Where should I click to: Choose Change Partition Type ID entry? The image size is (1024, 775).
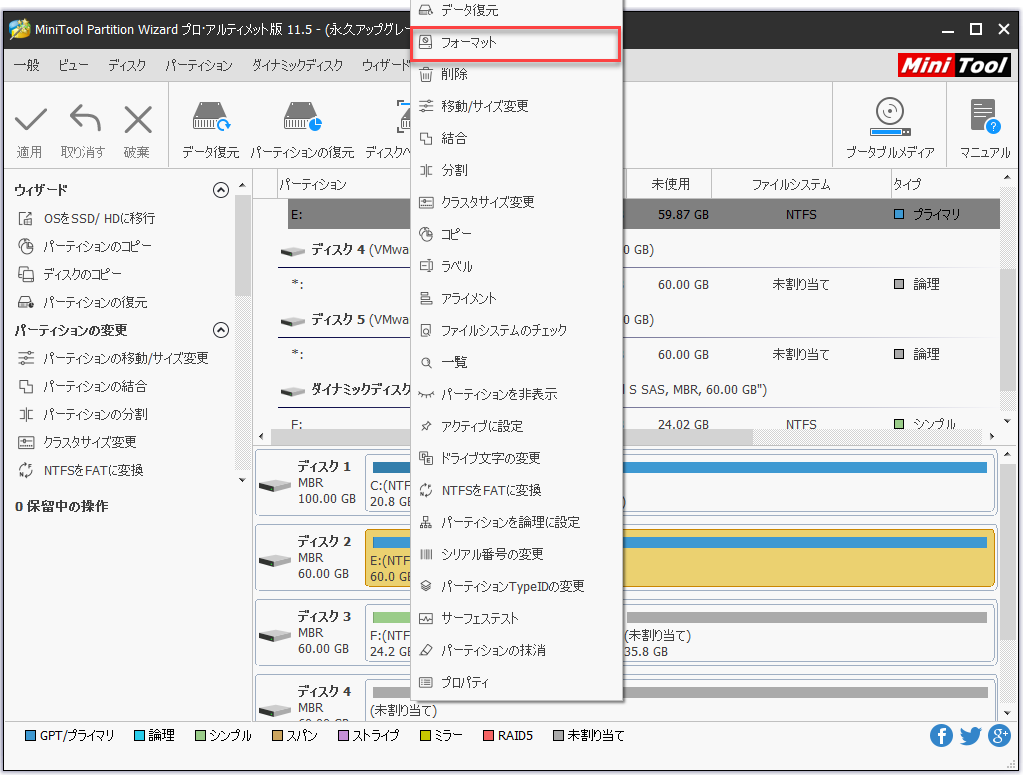point(516,586)
